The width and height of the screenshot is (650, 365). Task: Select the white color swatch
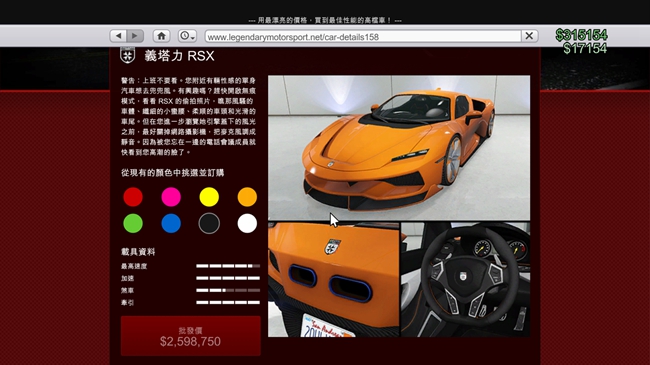247,224
